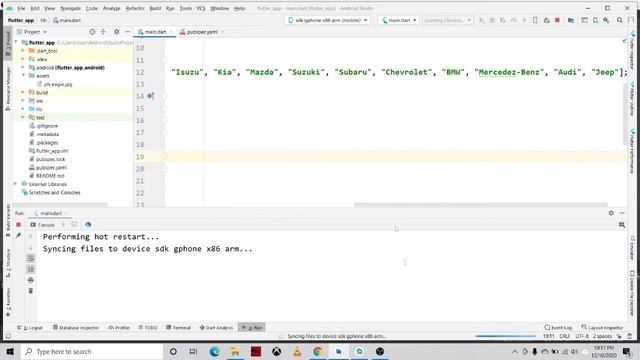The height and width of the screenshot is (360, 640).
Task: Open VLC from the taskbar
Action: (297, 351)
